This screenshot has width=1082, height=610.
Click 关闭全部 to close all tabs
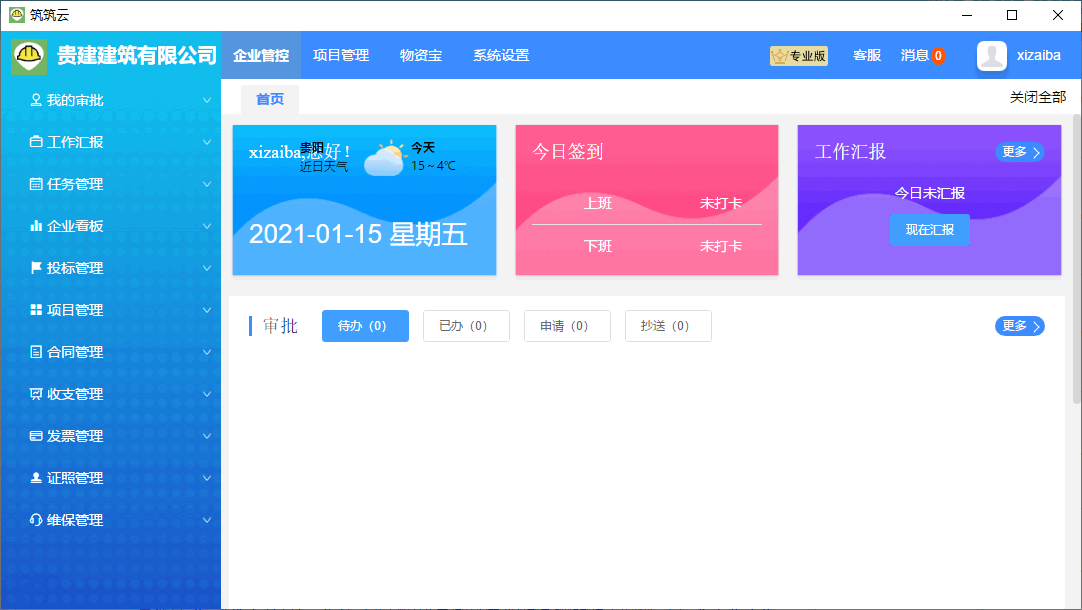tap(1038, 97)
